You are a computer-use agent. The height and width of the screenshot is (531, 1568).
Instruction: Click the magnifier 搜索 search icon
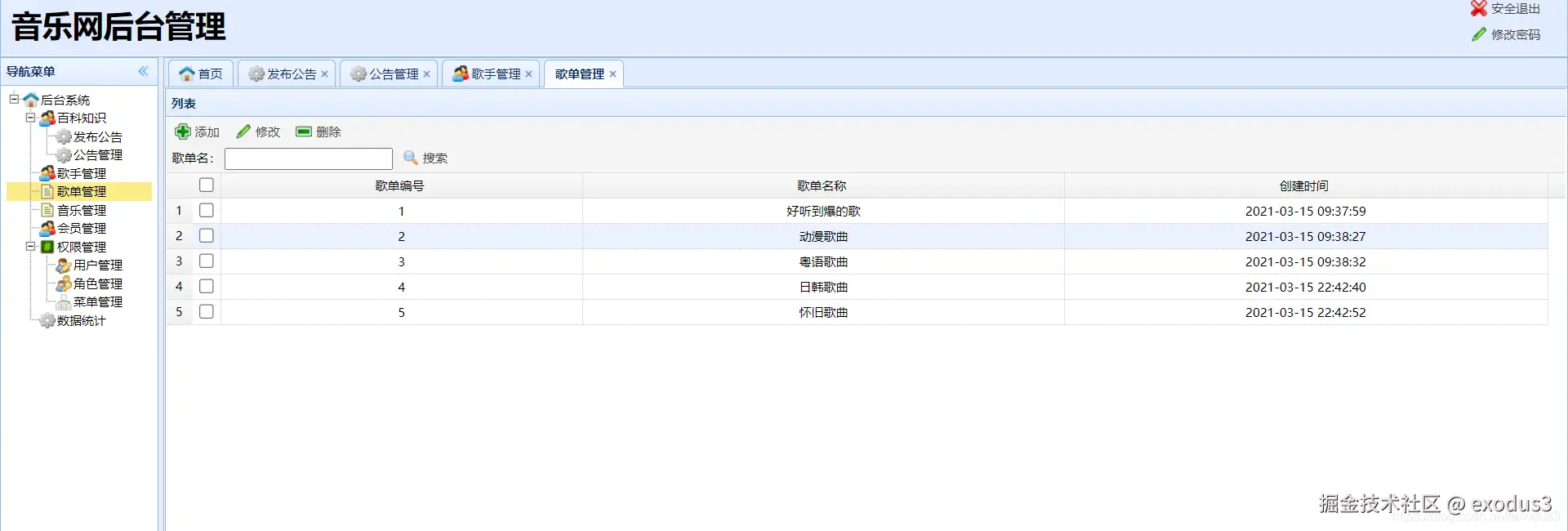pos(411,158)
